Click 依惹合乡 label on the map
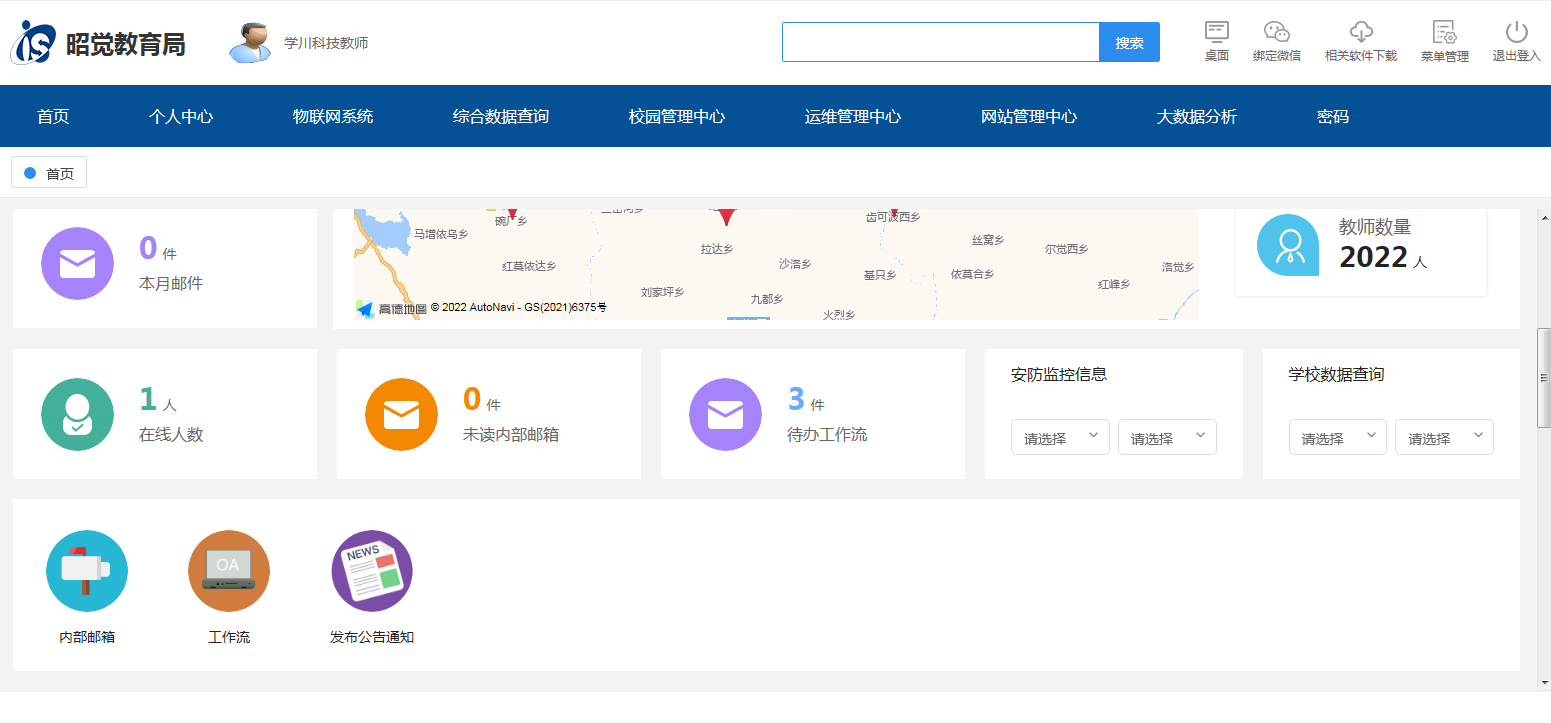Viewport: 1551px width, 723px height. pyautogui.click(x=973, y=274)
